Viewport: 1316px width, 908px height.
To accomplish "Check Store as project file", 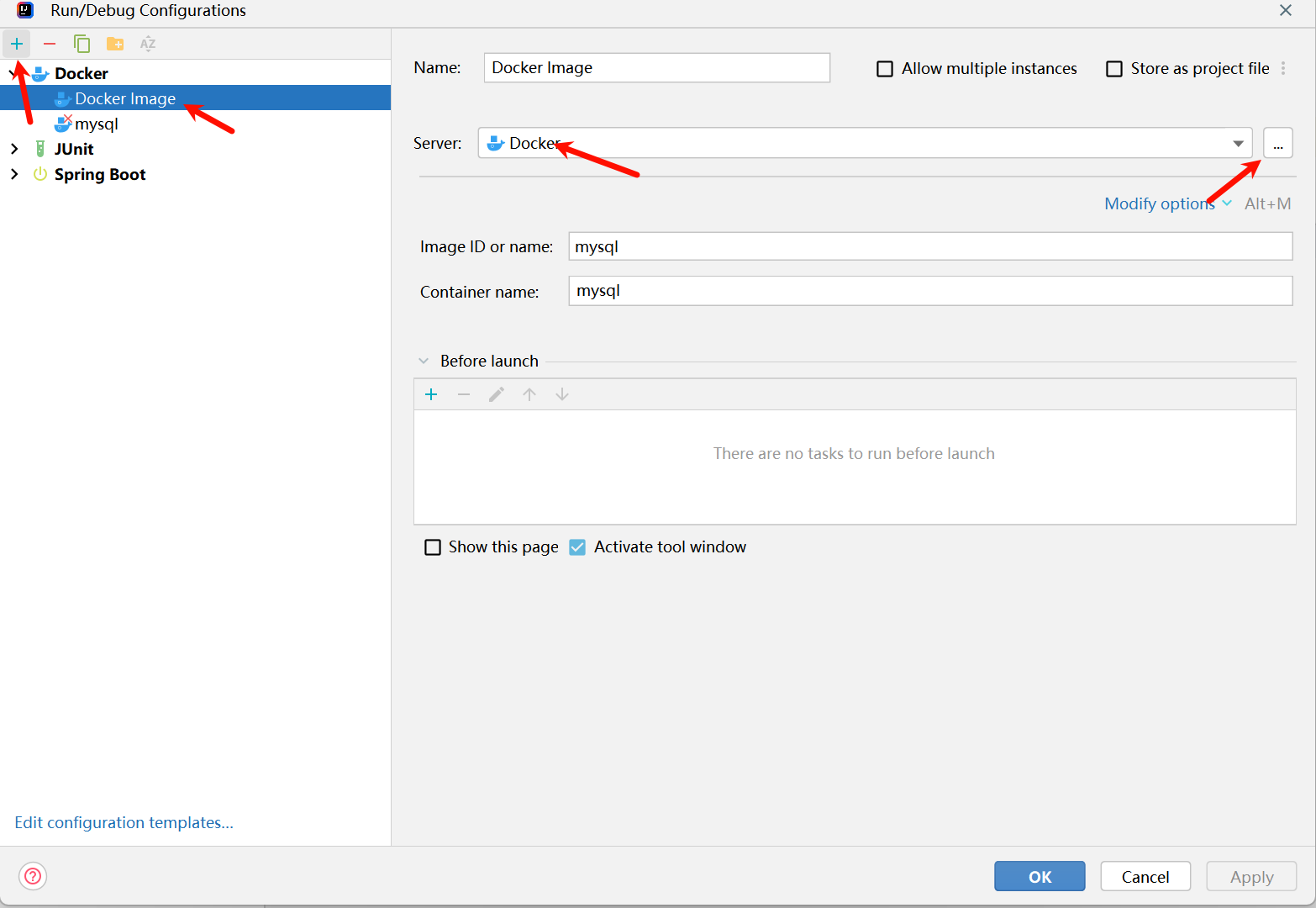I will [x=1114, y=69].
